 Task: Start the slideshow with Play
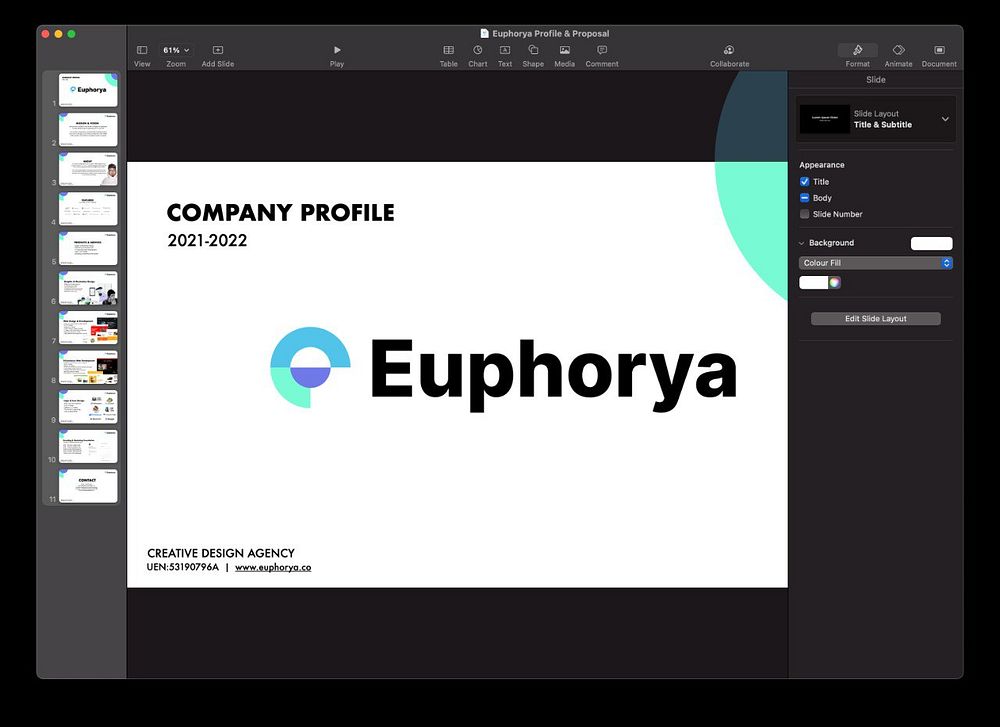point(337,50)
